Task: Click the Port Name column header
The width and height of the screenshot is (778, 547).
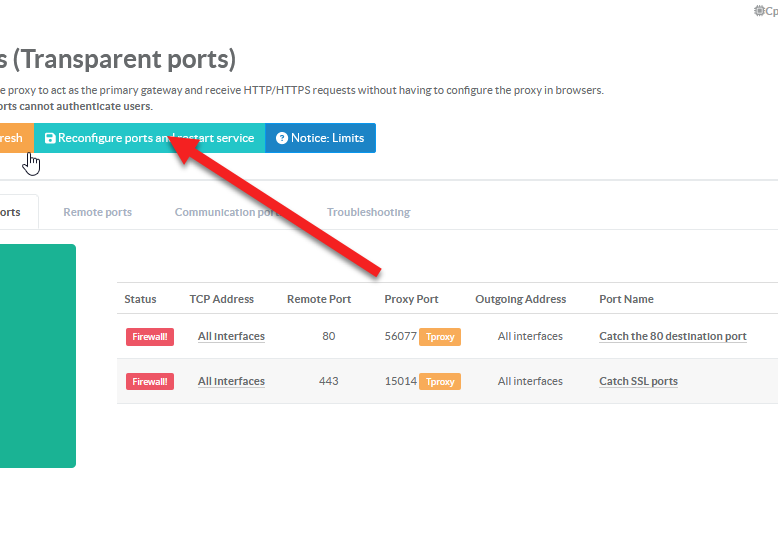Action: pos(626,299)
